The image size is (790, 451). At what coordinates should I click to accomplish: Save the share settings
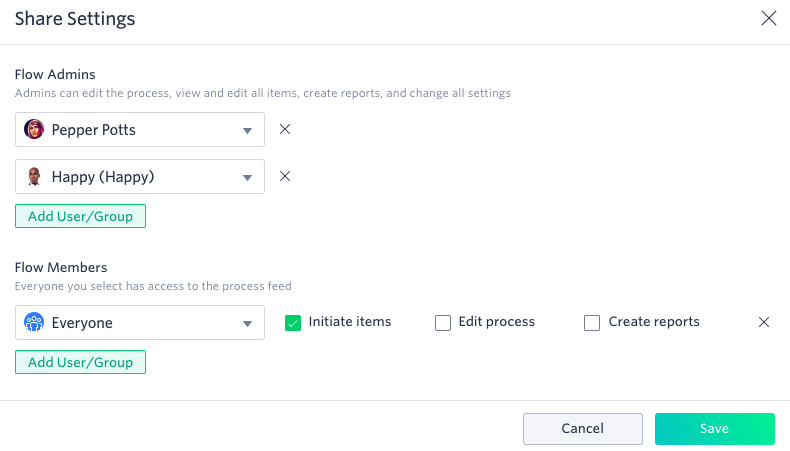coord(715,429)
